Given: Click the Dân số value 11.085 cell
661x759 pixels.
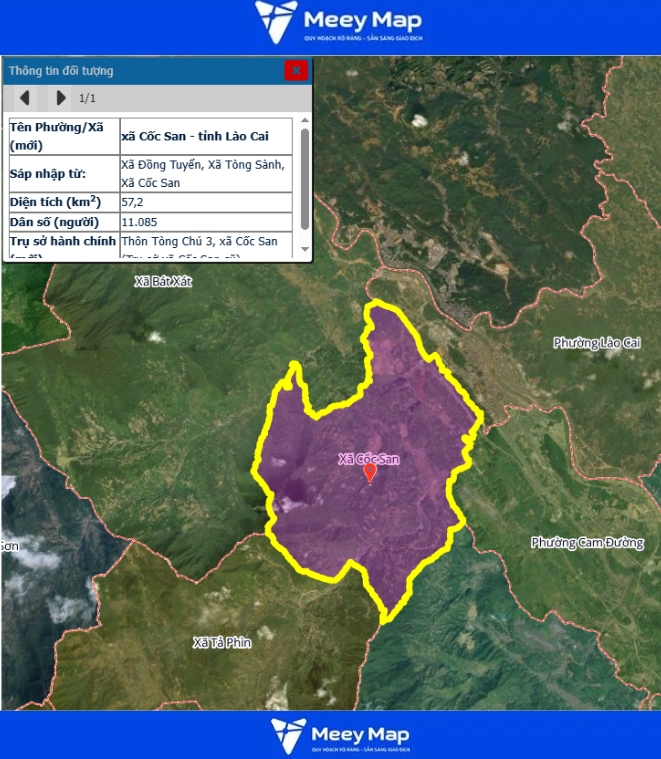Looking at the screenshot, I should 205,222.
